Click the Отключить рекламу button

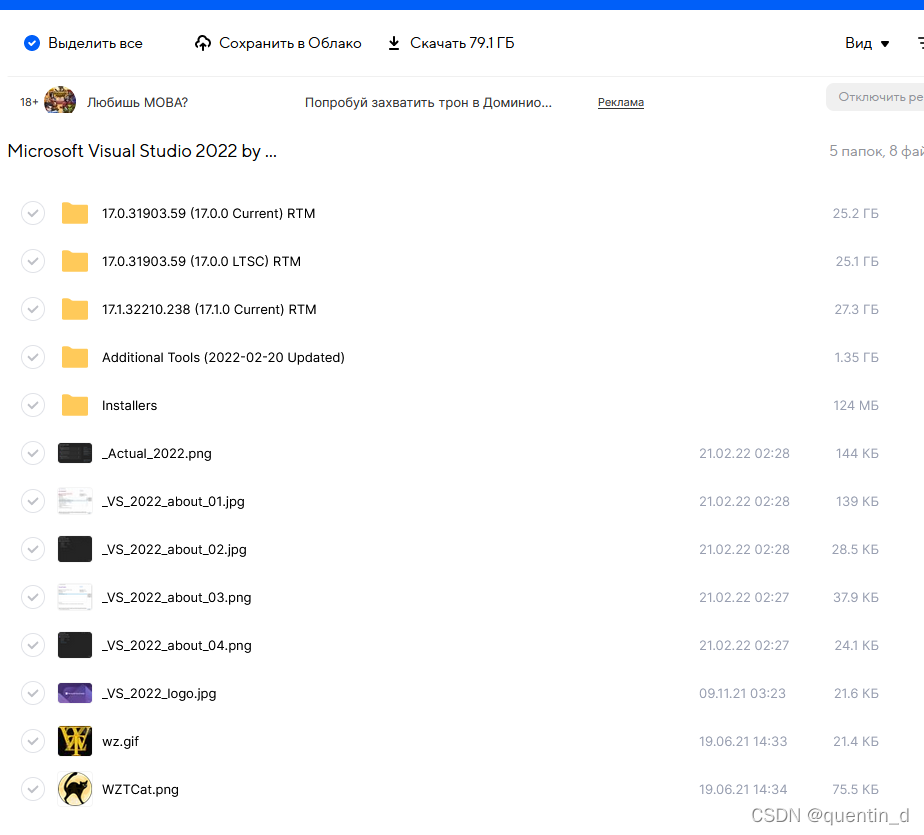(x=875, y=97)
